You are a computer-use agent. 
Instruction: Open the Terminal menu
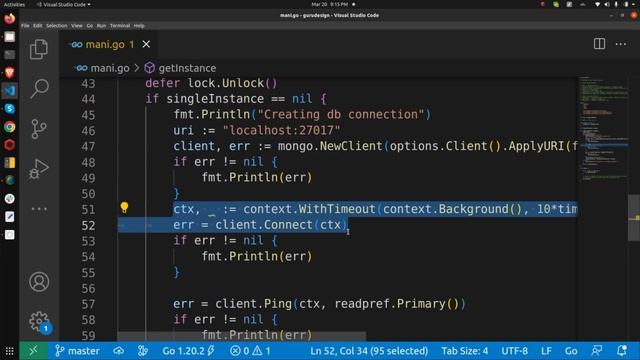(x=120, y=26)
